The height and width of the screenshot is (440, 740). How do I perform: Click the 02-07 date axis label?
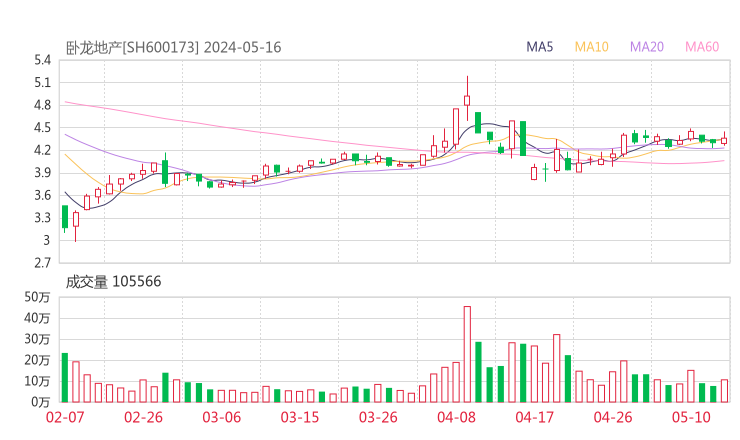(x=65, y=417)
